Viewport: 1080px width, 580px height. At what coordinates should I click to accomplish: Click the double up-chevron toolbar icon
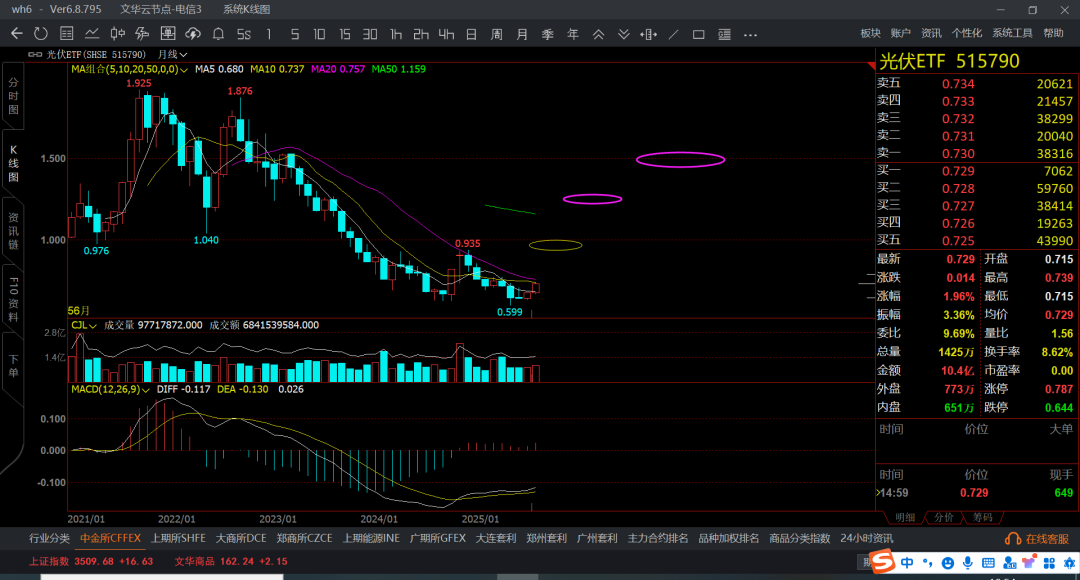point(599,34)
